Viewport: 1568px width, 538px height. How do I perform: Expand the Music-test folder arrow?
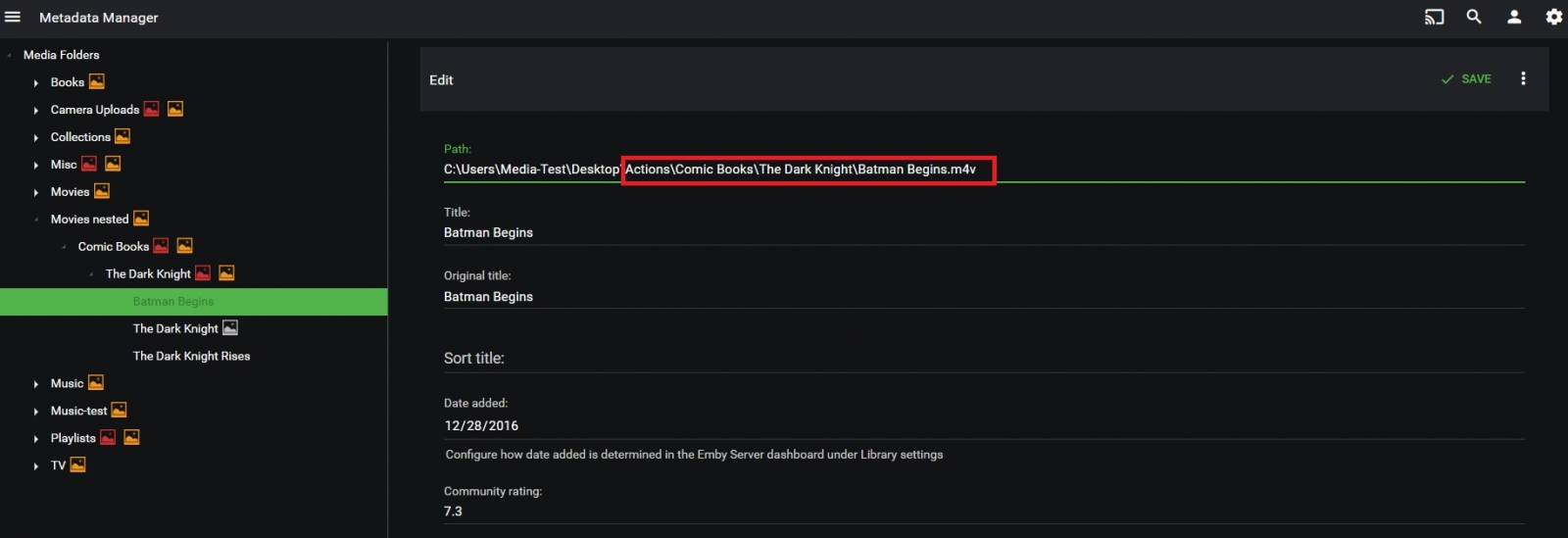click(36, 412)
